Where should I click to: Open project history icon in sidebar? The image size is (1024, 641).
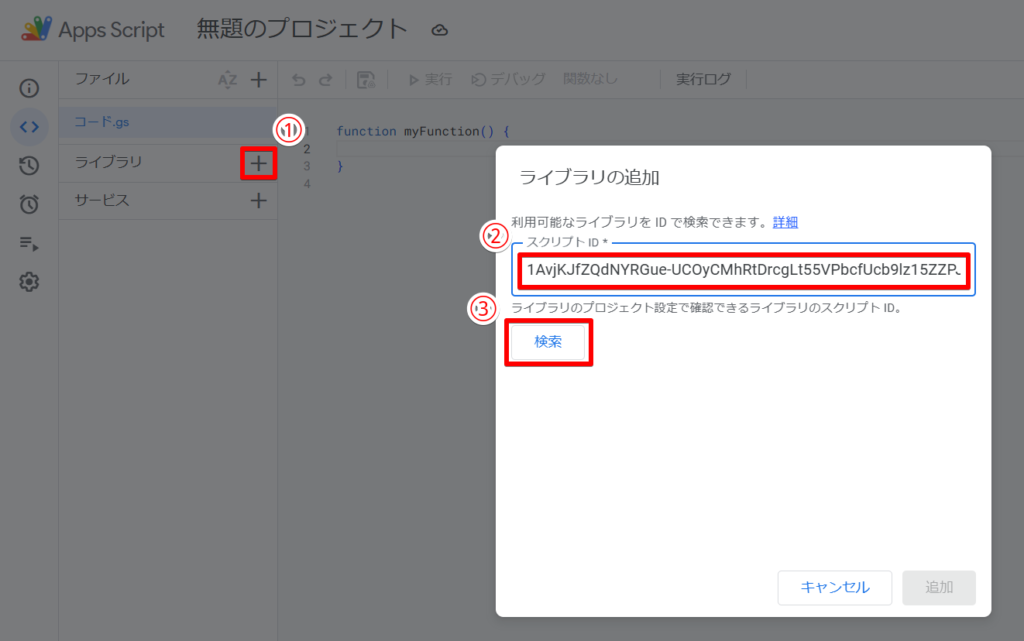29,166
